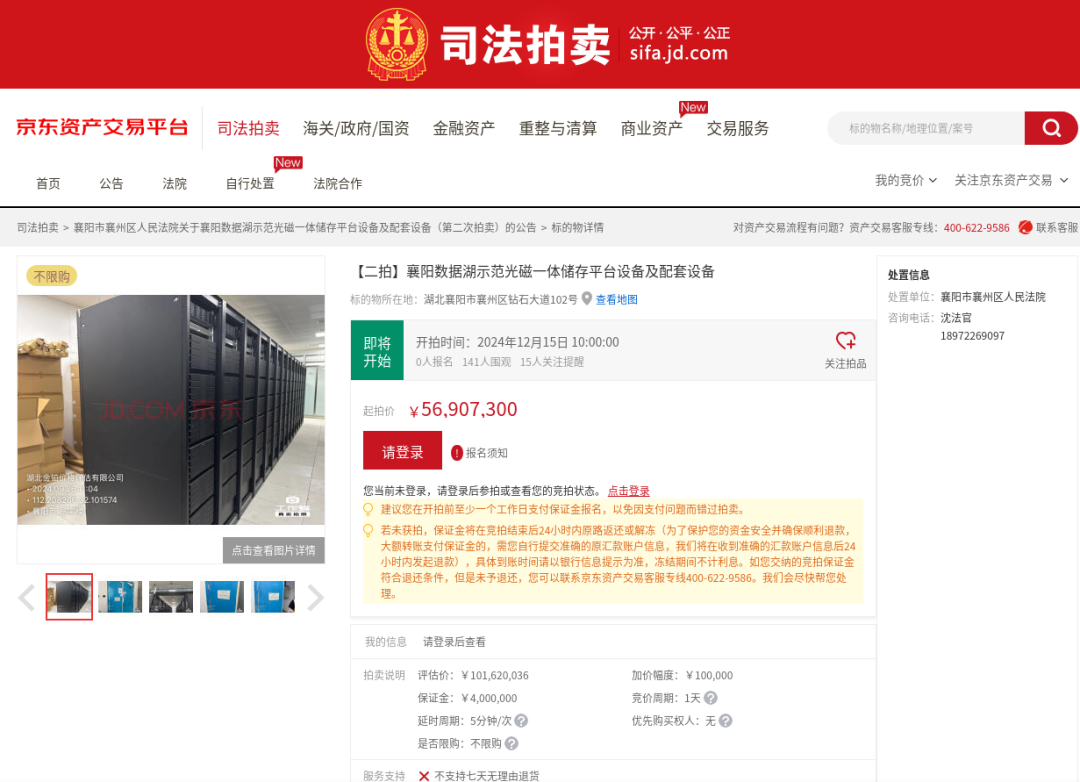The image size is (1080, 782).
Task: Click help icon beside 优先购买权人
Action: coord(725,721)
